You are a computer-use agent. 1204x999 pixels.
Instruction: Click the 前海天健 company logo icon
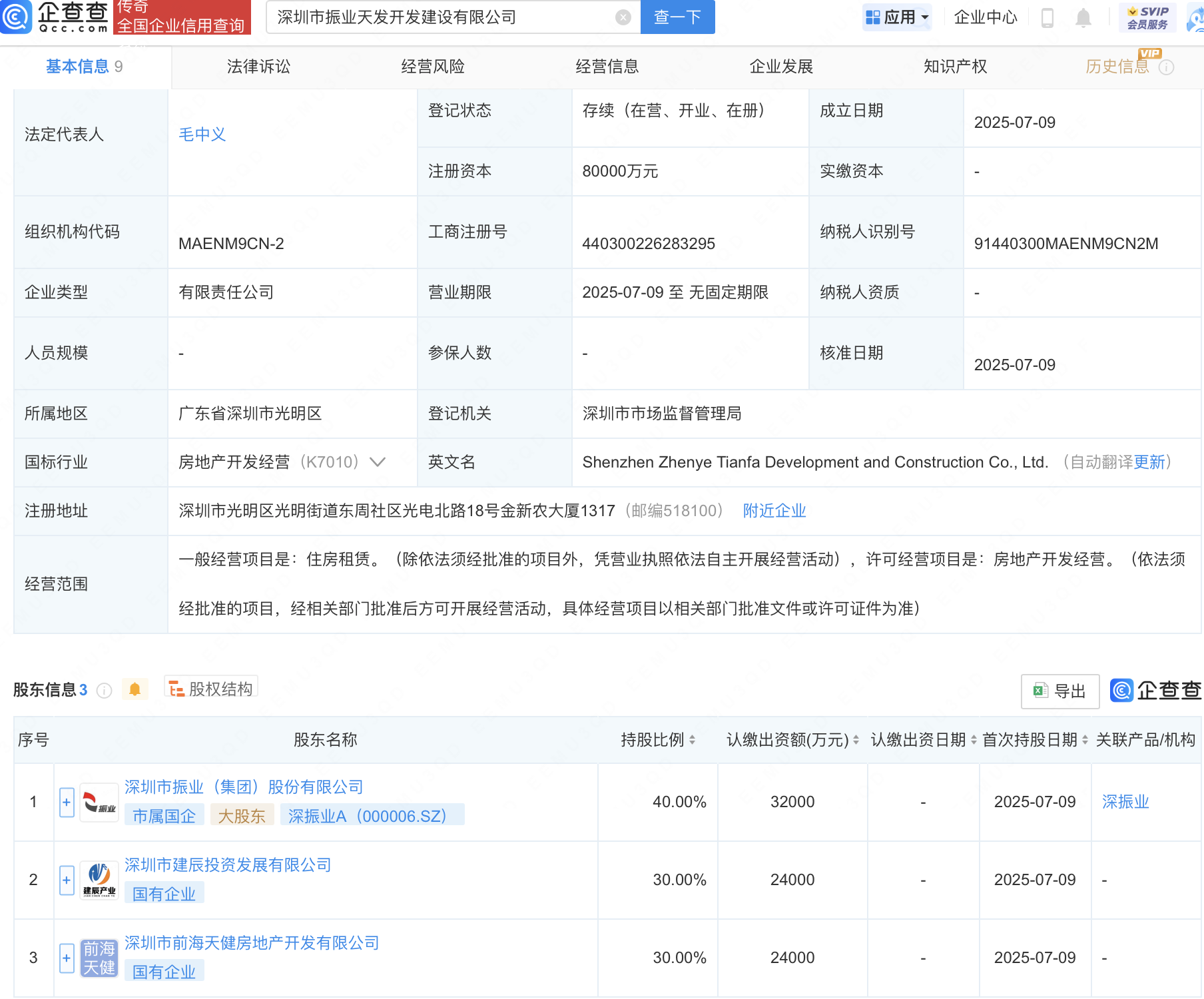99,958
